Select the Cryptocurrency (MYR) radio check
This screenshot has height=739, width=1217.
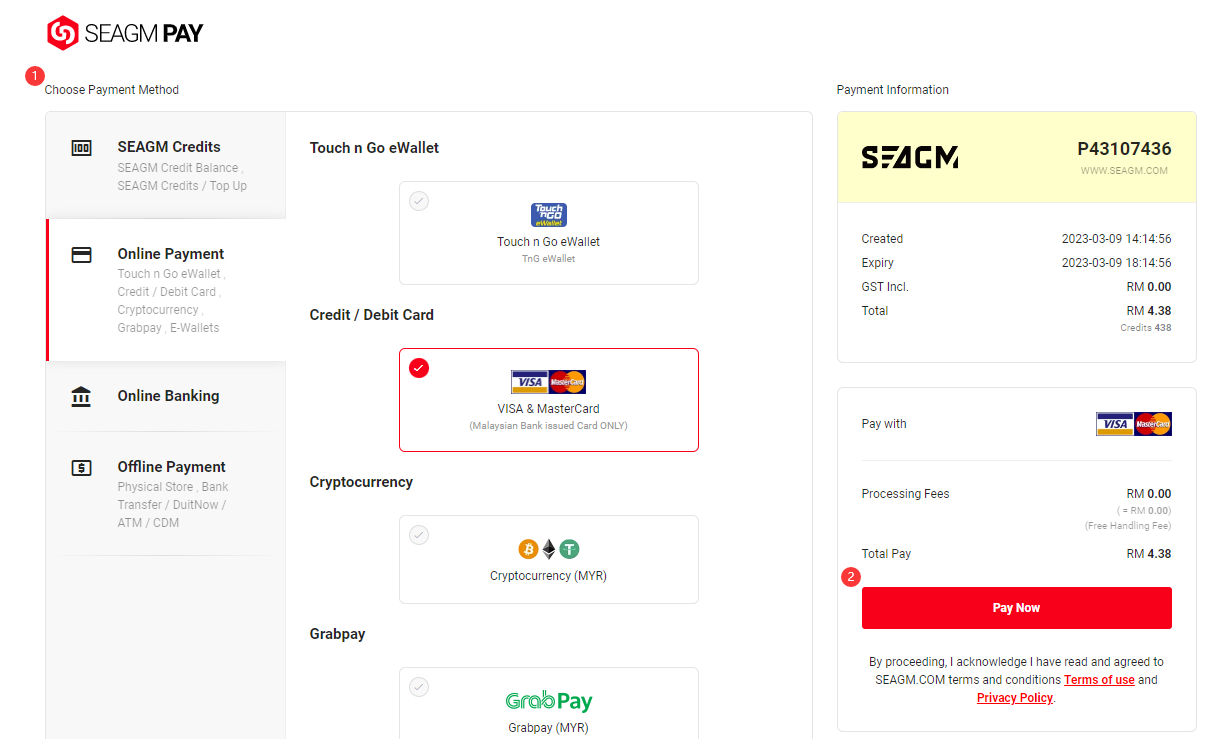[419, 535]
